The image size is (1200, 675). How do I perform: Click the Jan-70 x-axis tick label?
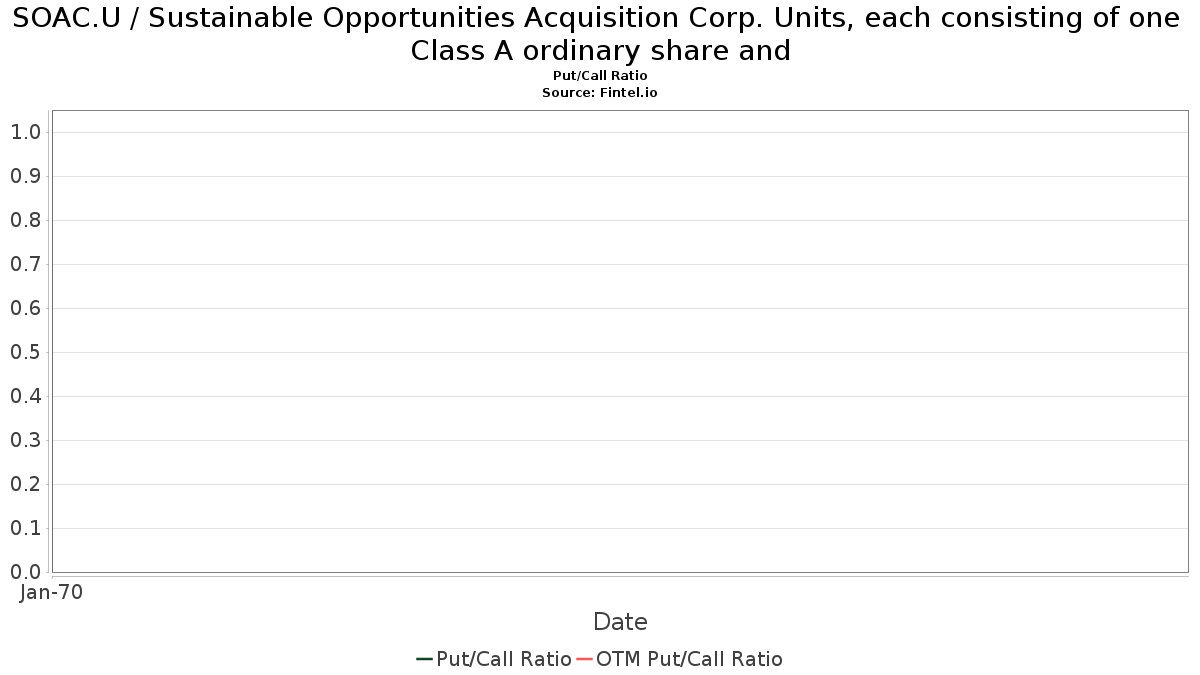(x=51, y=592)
